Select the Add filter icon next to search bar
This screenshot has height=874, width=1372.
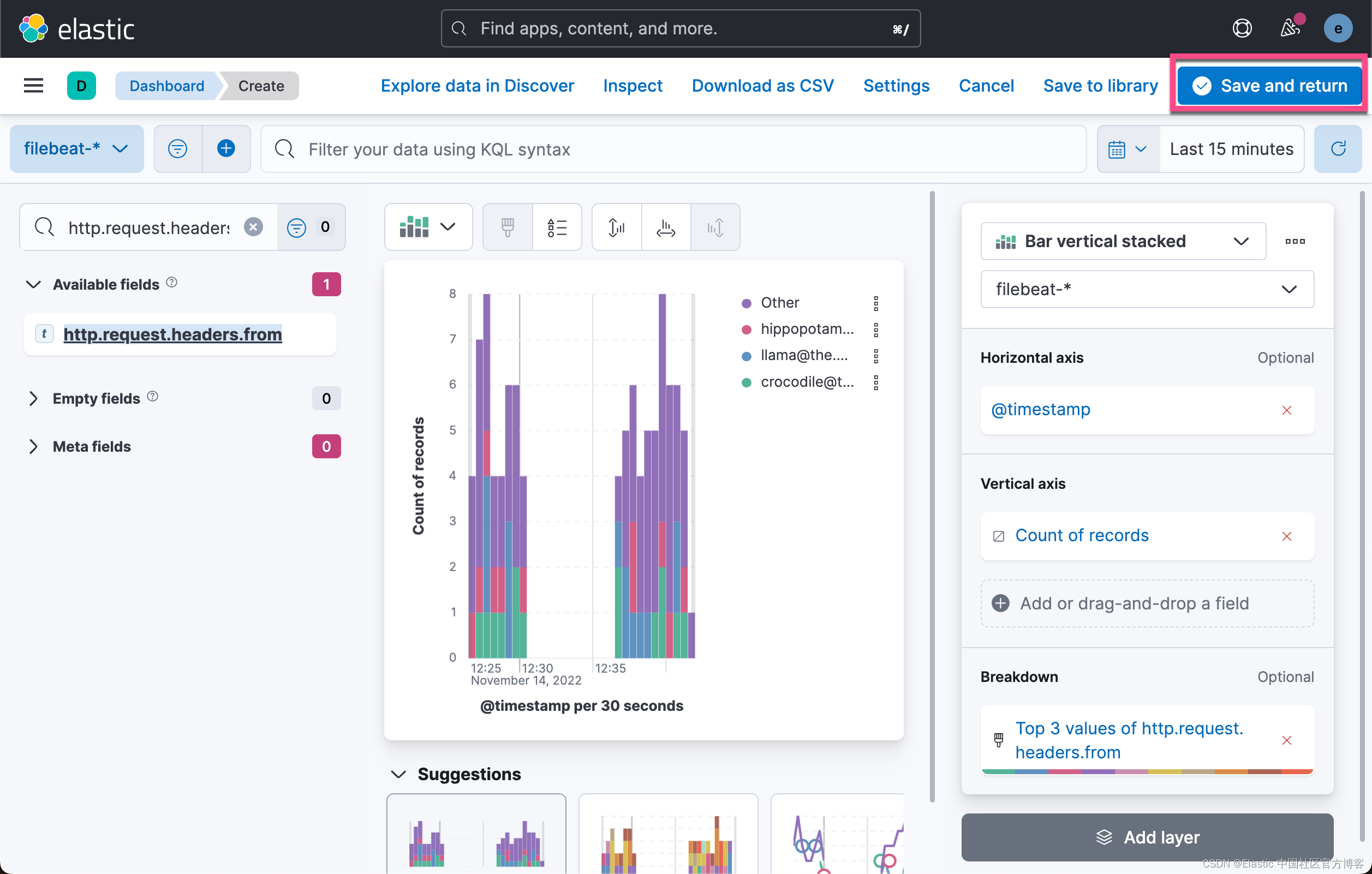[x=225, y=148]
